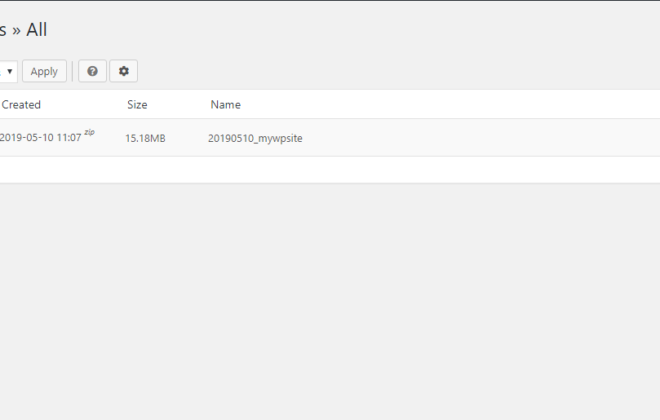The image size is (660, 420).
Task: Open the 20190510_mywpsite package name
Action: pyautogui.click(x=255, y=138)
